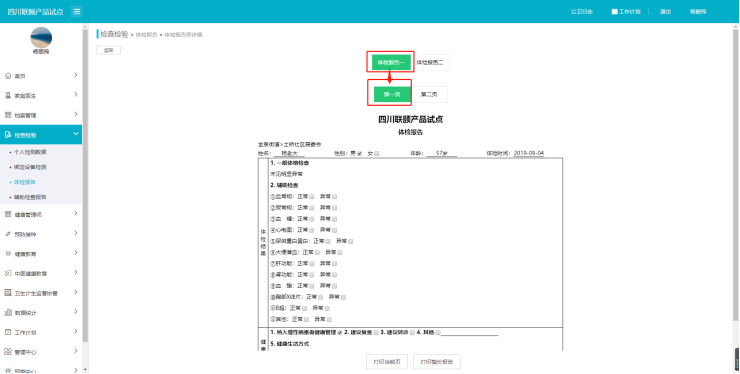Check 大便潜血 异常 checkbox

[x=340, y=253]
